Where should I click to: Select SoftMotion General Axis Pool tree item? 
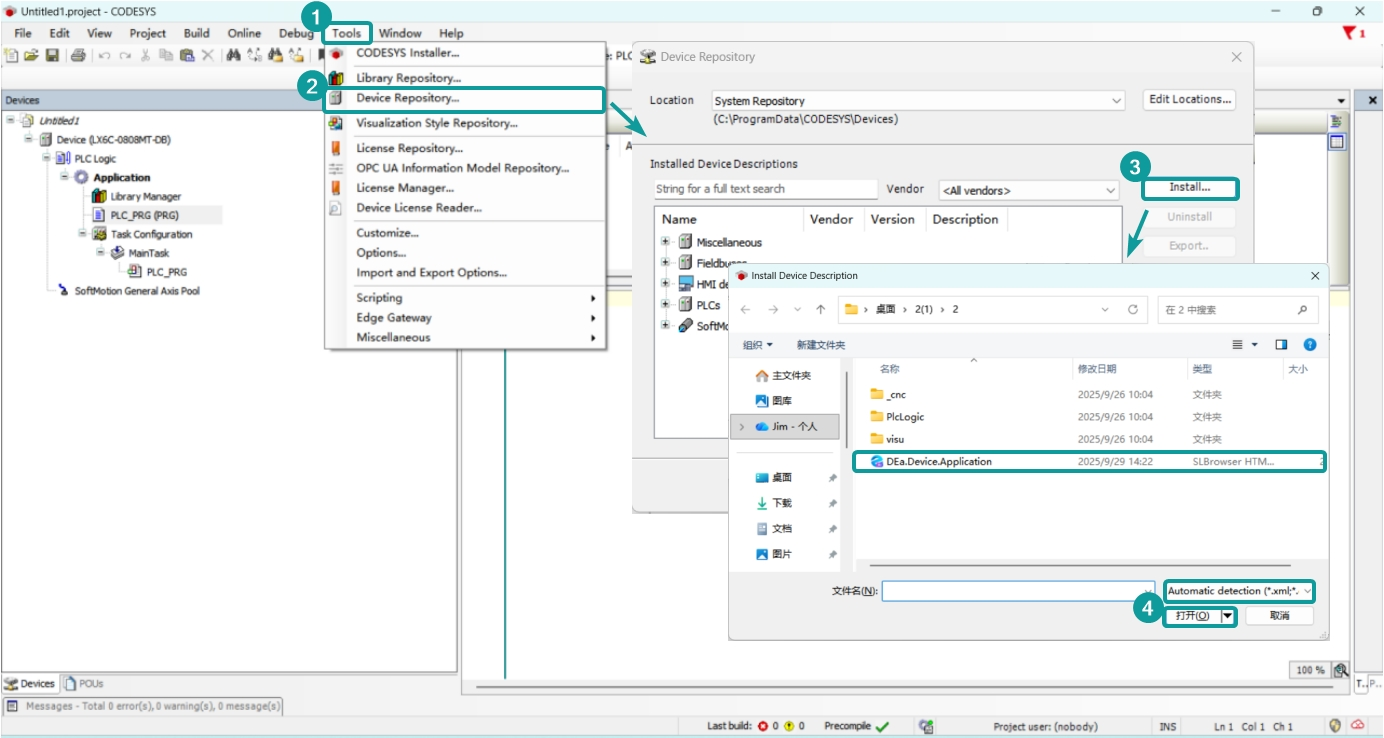point(138,291)
